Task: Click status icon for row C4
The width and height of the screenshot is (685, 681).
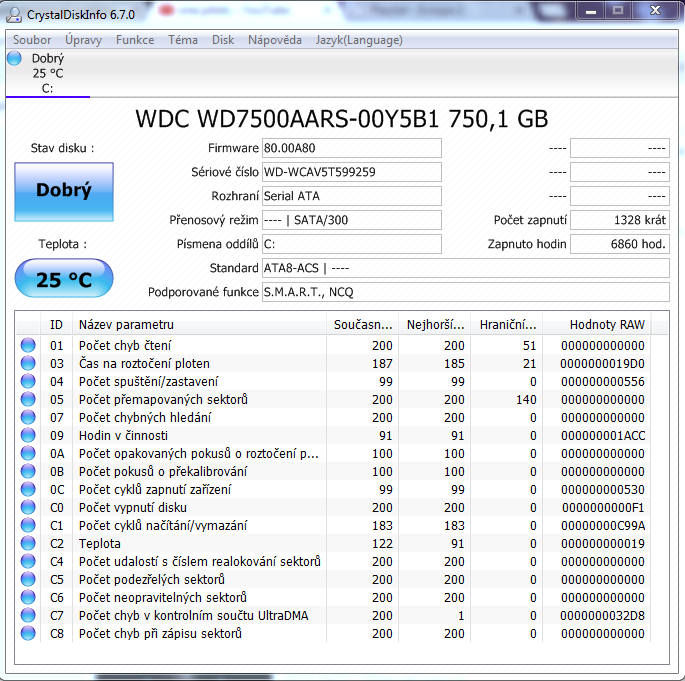Action: 28,561
